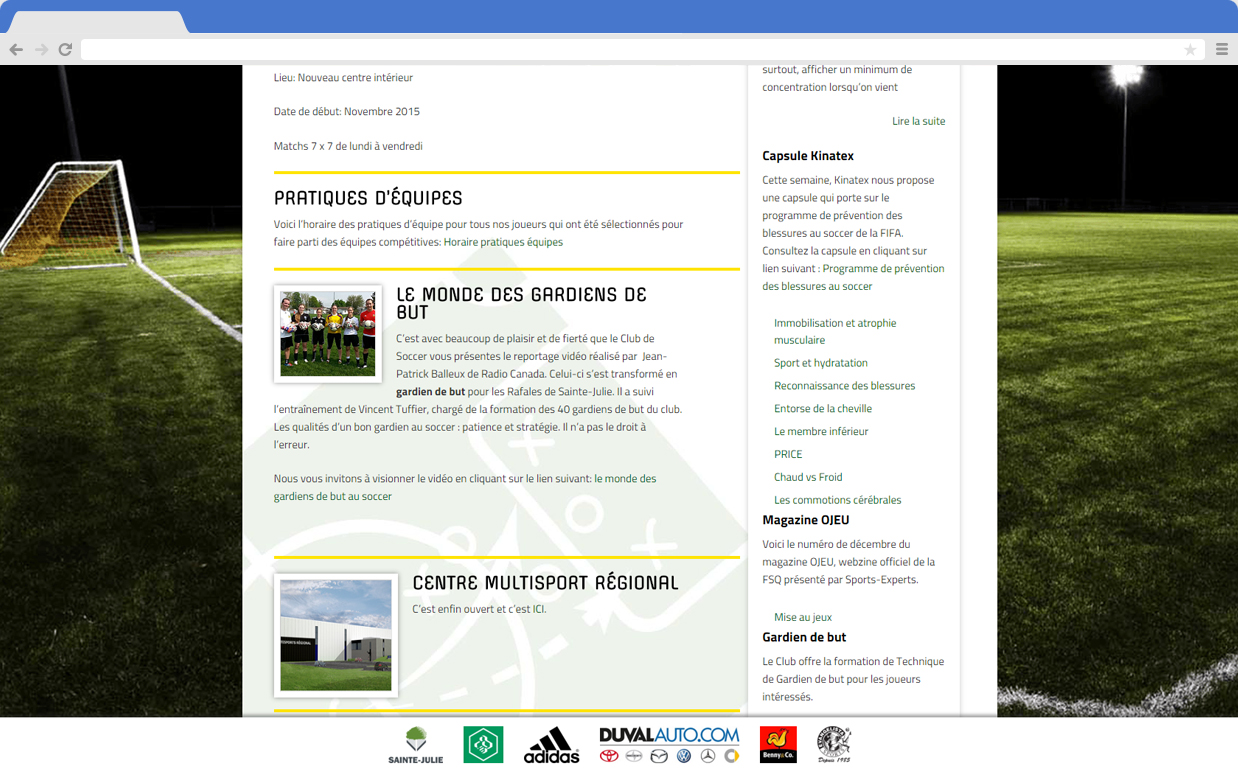Open the 'Horaire pratiques équipes' link

(x=503, y=242)
